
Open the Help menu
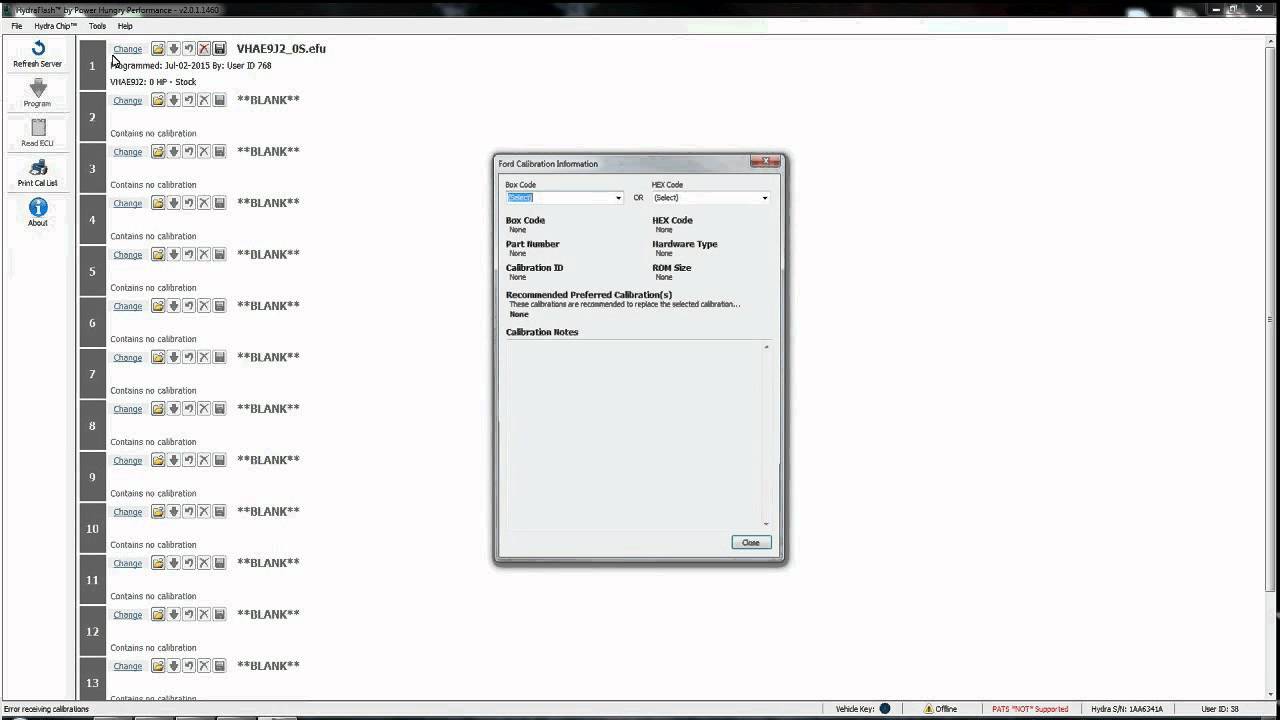pos(125,26)
